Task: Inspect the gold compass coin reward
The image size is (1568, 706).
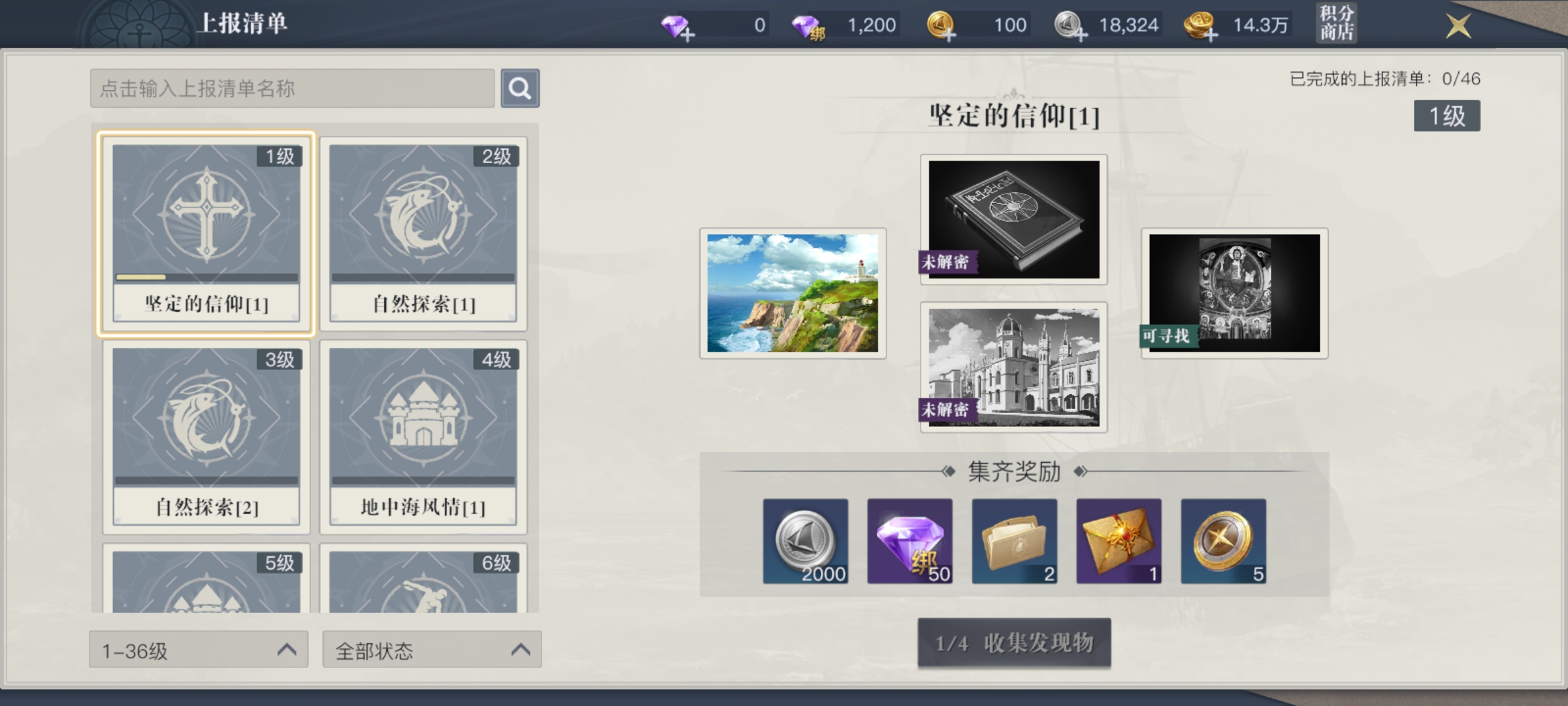Action: click(1224, 541)
